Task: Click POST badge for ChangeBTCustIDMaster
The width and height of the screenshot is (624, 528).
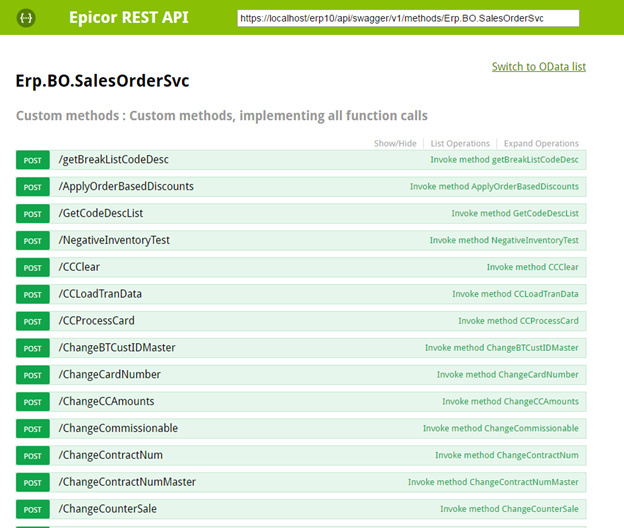Action: pyautogui.click(x=33, y=348)
